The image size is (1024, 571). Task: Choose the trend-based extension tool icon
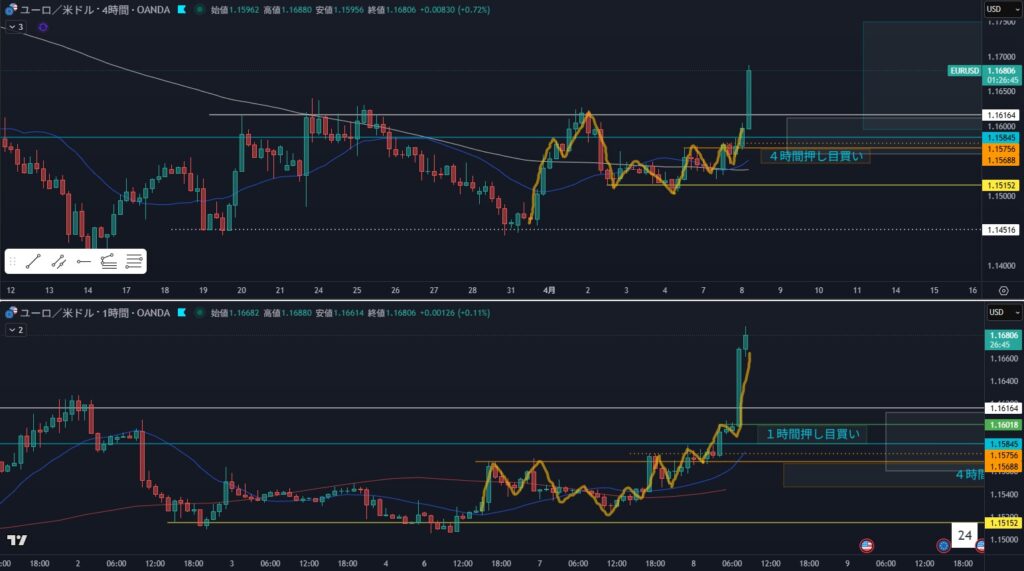pos(109,262)
